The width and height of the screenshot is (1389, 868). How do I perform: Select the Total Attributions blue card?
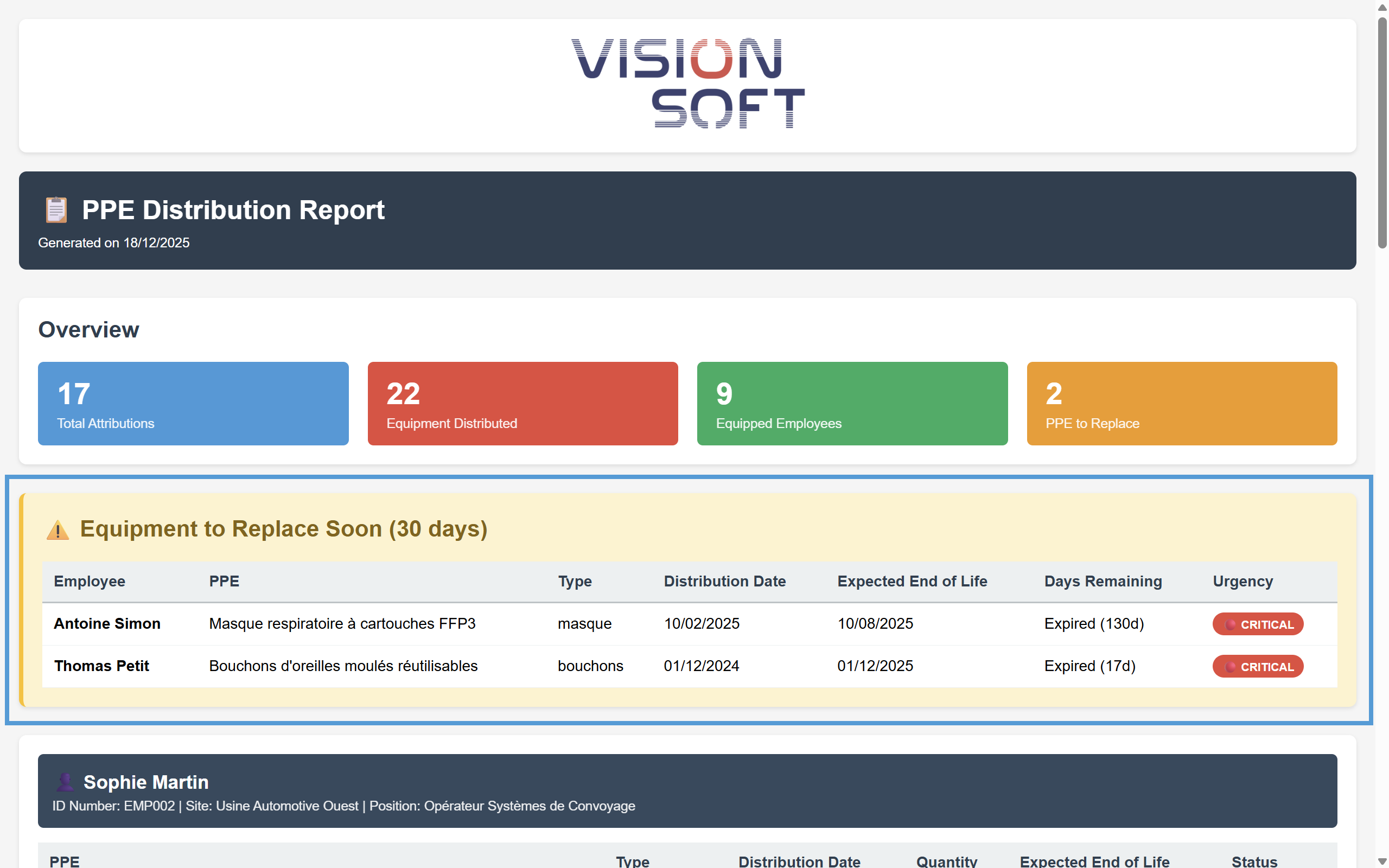pyautogui.click(x=193, y=403)
